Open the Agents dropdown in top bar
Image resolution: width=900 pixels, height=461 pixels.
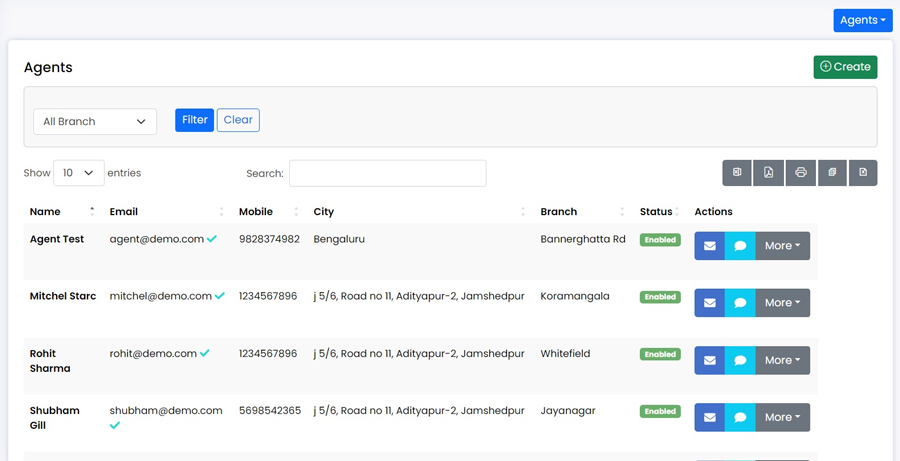coord(863,20)
